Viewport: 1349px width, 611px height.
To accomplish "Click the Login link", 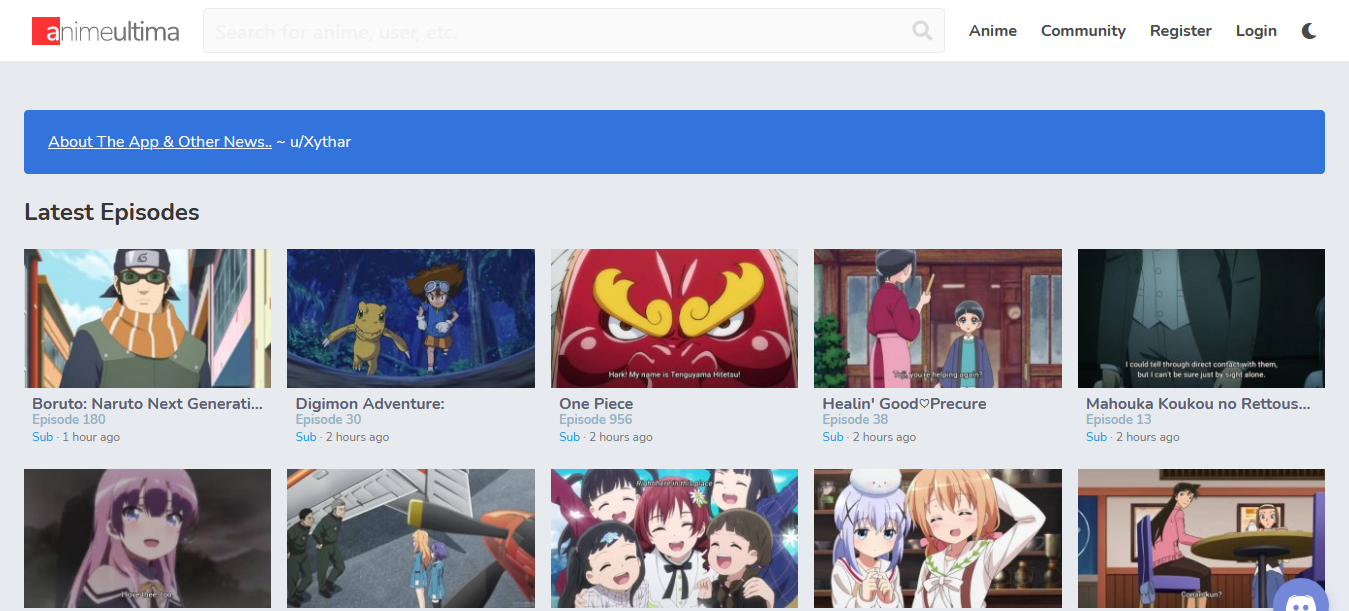I will pos(1256,31).
